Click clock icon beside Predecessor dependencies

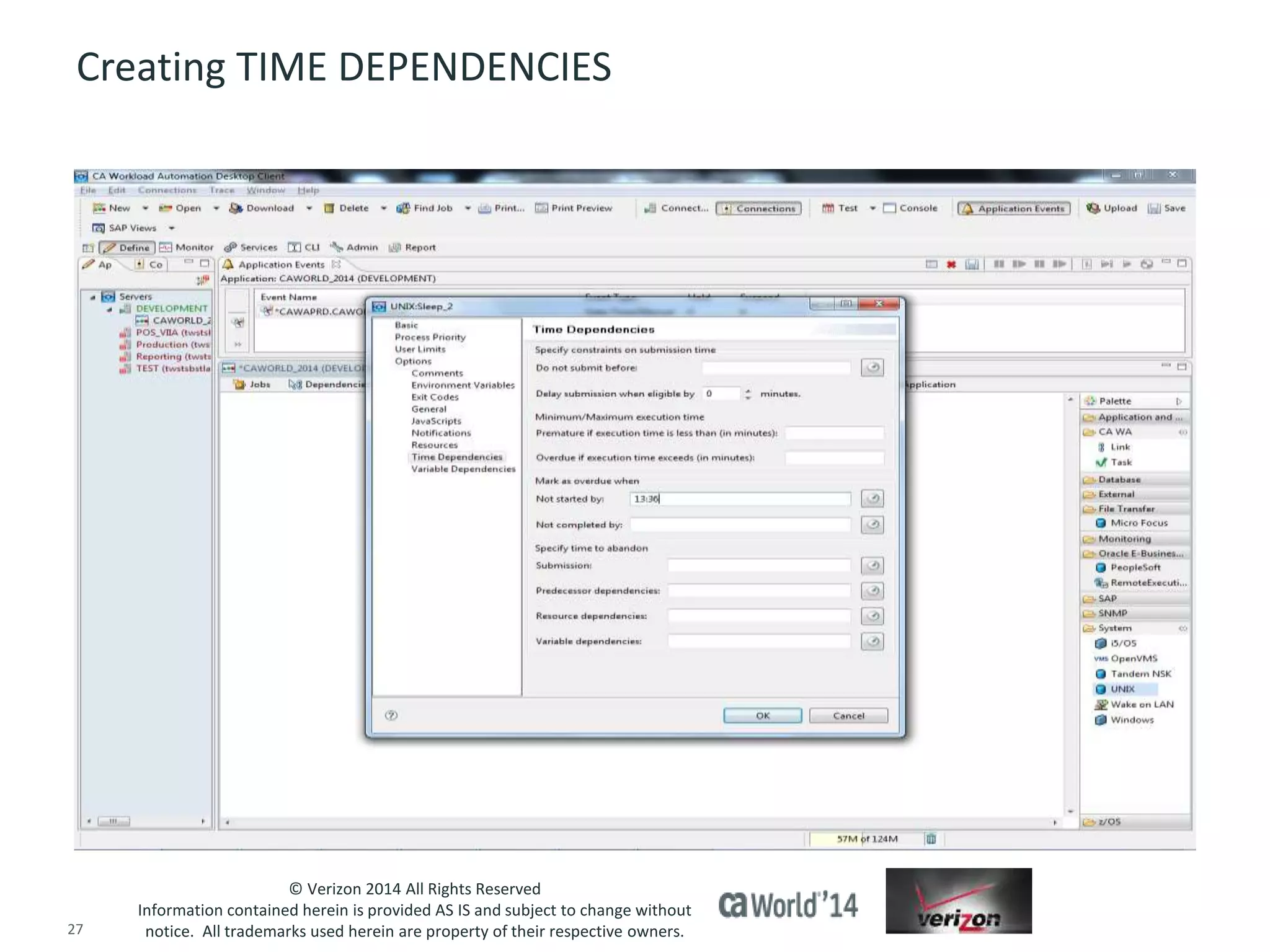click(873, 591)
